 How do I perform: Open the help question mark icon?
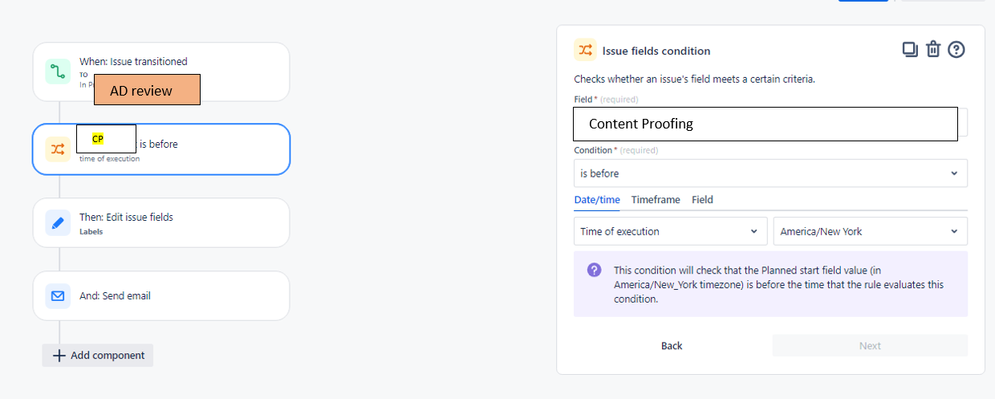click(956, 50)
